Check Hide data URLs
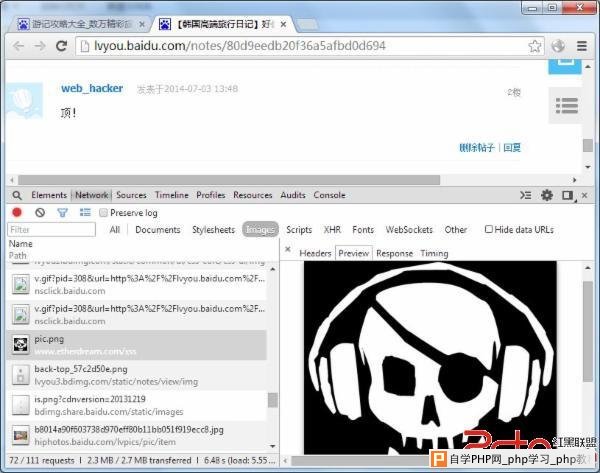Image resolution: width=600 pixels, height=473 pixels. point(488,229)
